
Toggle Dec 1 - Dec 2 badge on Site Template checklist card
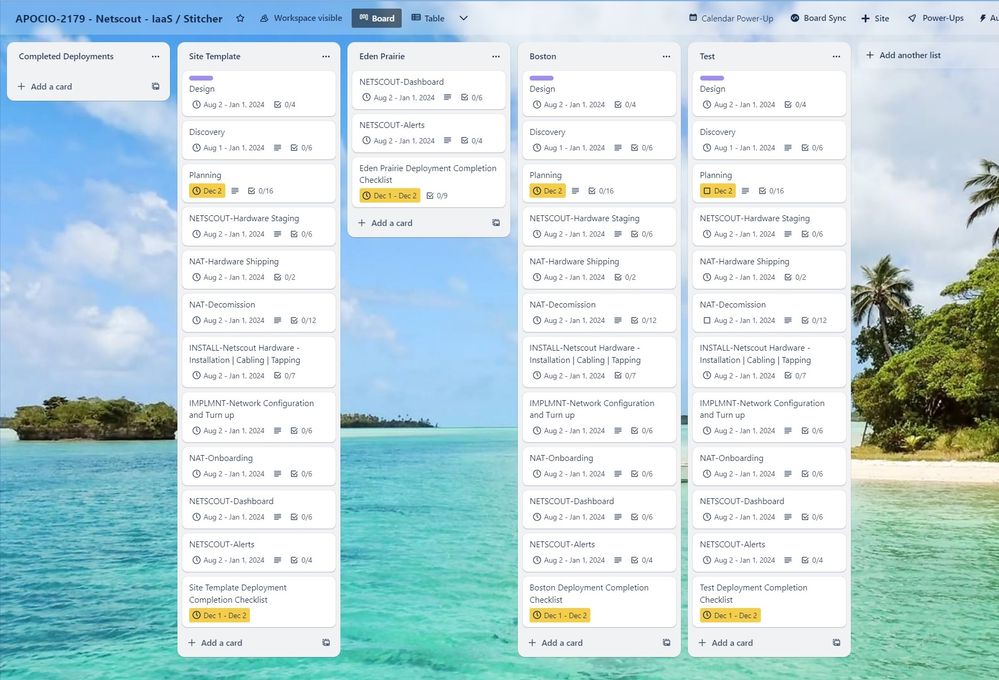[219, 616]
